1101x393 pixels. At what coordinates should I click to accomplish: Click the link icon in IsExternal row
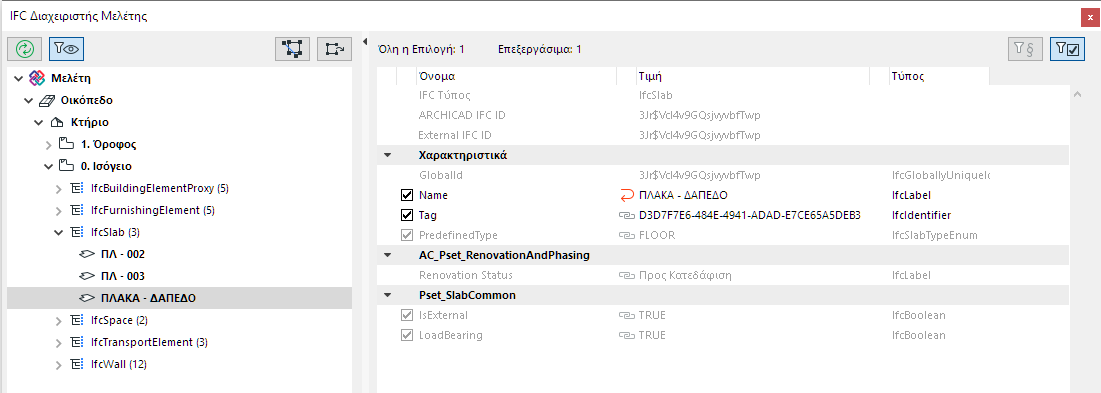tap(626, 316)
